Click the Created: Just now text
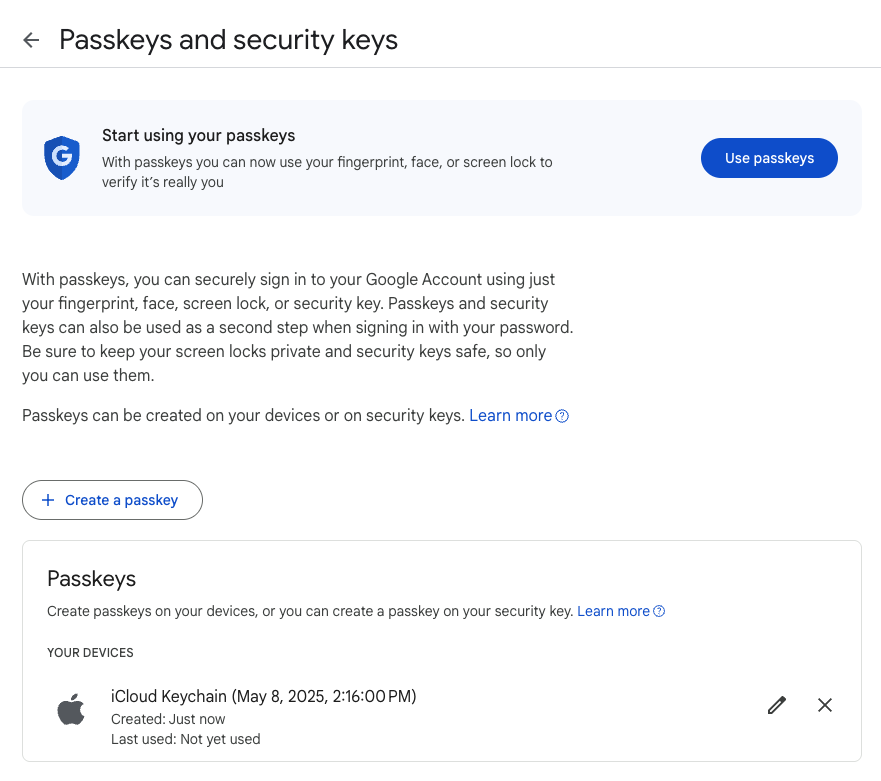The image size is (881, 781). pyautogui.click(x=168, y=719)
